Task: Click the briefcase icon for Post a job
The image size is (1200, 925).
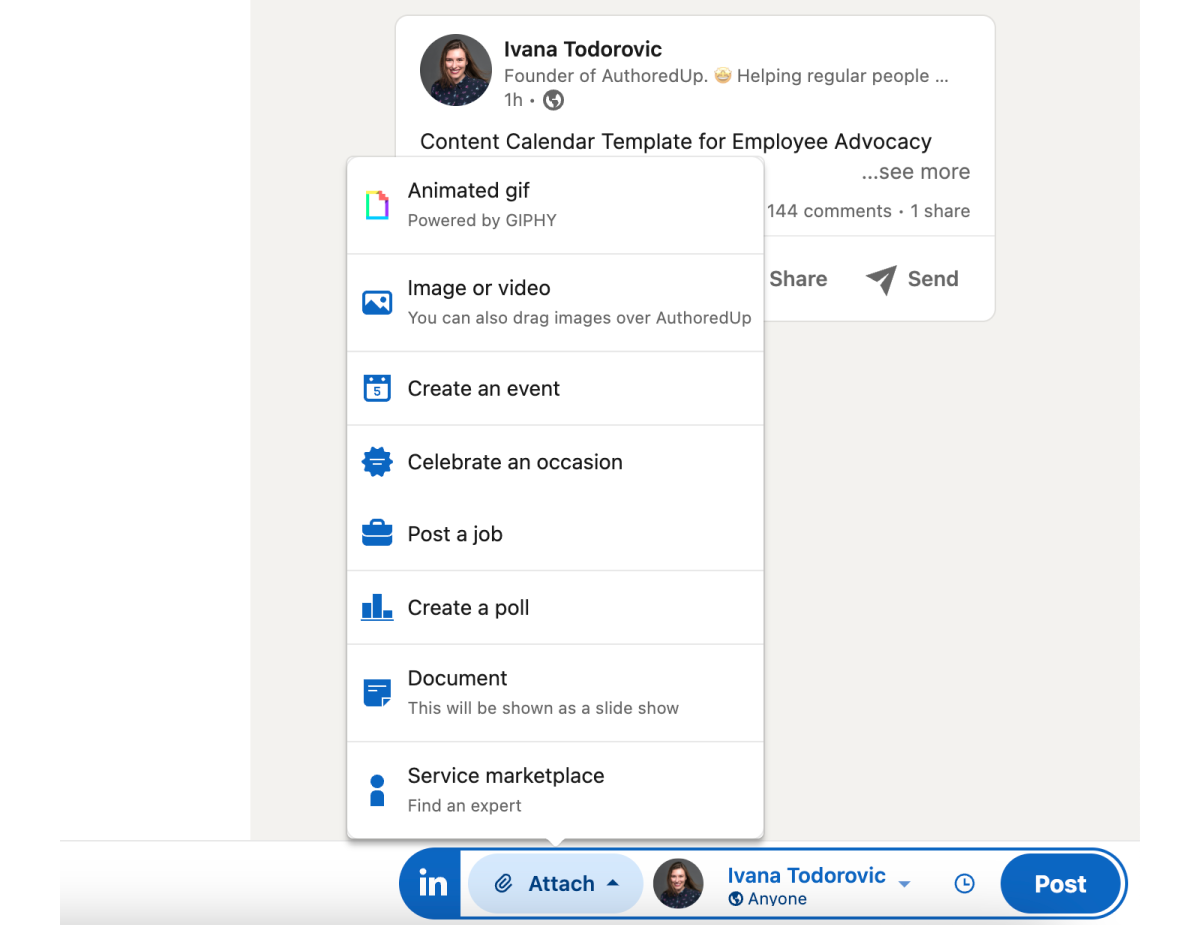Action: pyautogui.click(x=377, y=534)
